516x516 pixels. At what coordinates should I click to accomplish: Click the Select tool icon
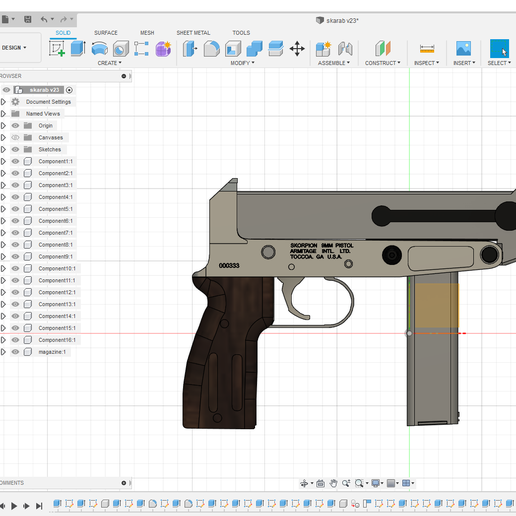(x=499, y=49)
